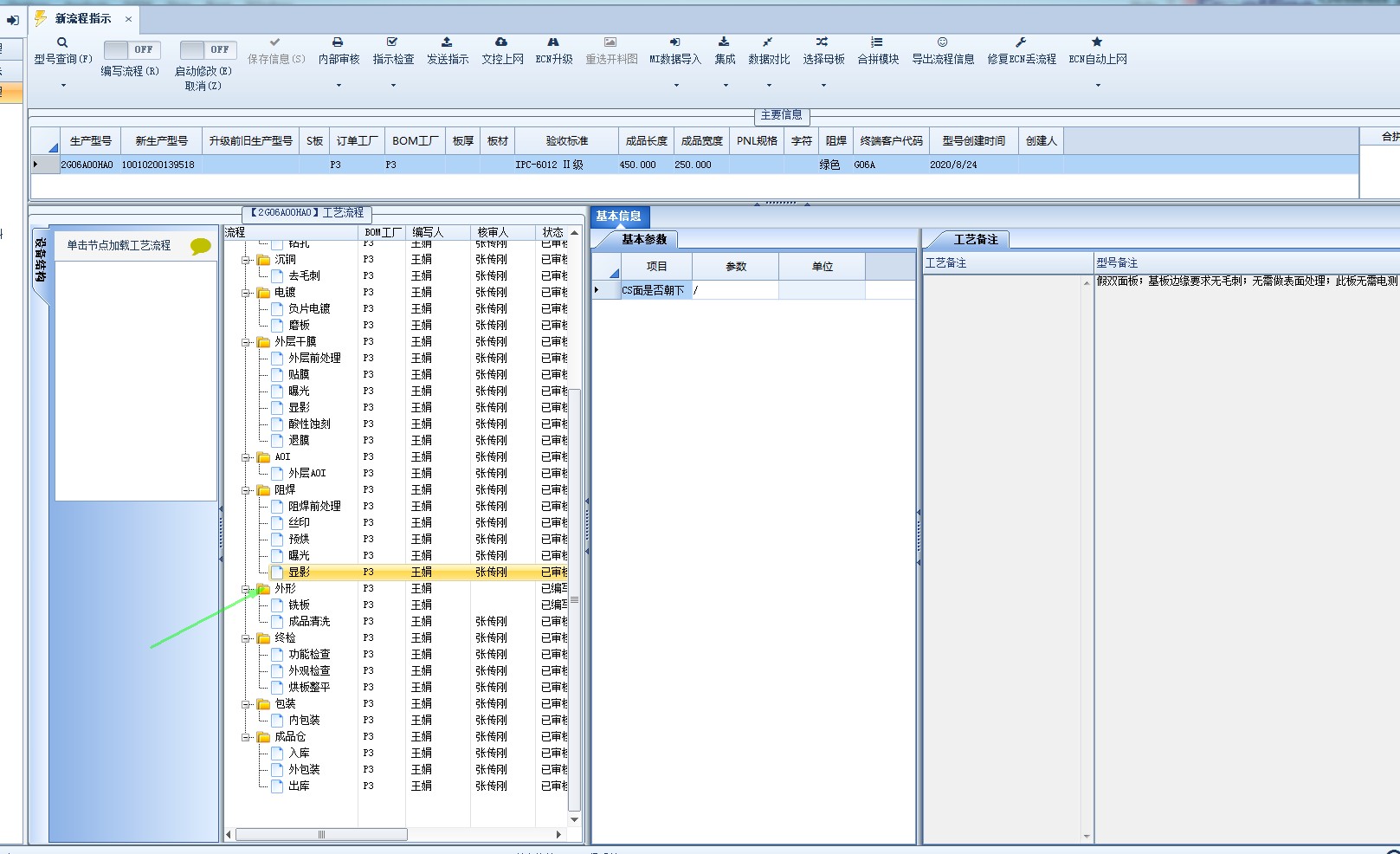Select 烘板整平 tree row
The width and height of the screenshot is (1400, 854).
click(x=309, y=687)
